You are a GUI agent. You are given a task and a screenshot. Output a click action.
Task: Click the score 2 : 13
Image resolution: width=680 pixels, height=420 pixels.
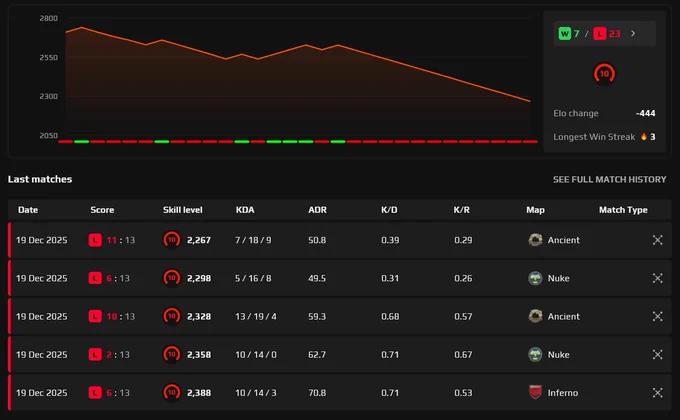pyautogui.click(x=118, y=354)
